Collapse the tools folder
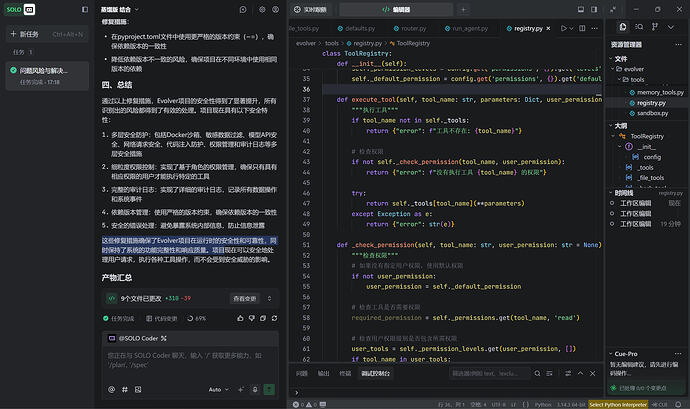The image size is (690, 409). point(619,80)
